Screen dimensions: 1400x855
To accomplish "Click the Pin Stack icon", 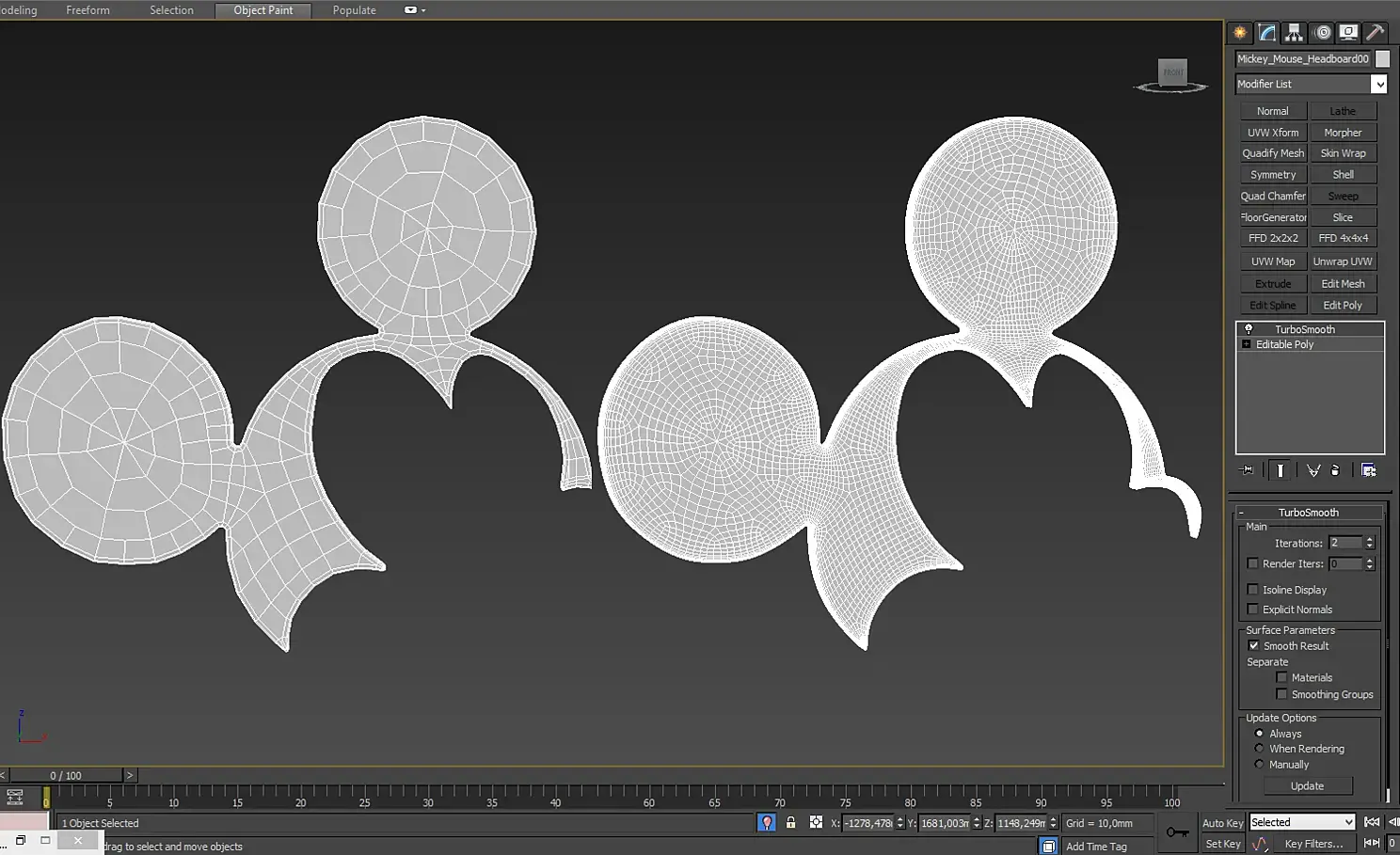I will click(1248, 470).
